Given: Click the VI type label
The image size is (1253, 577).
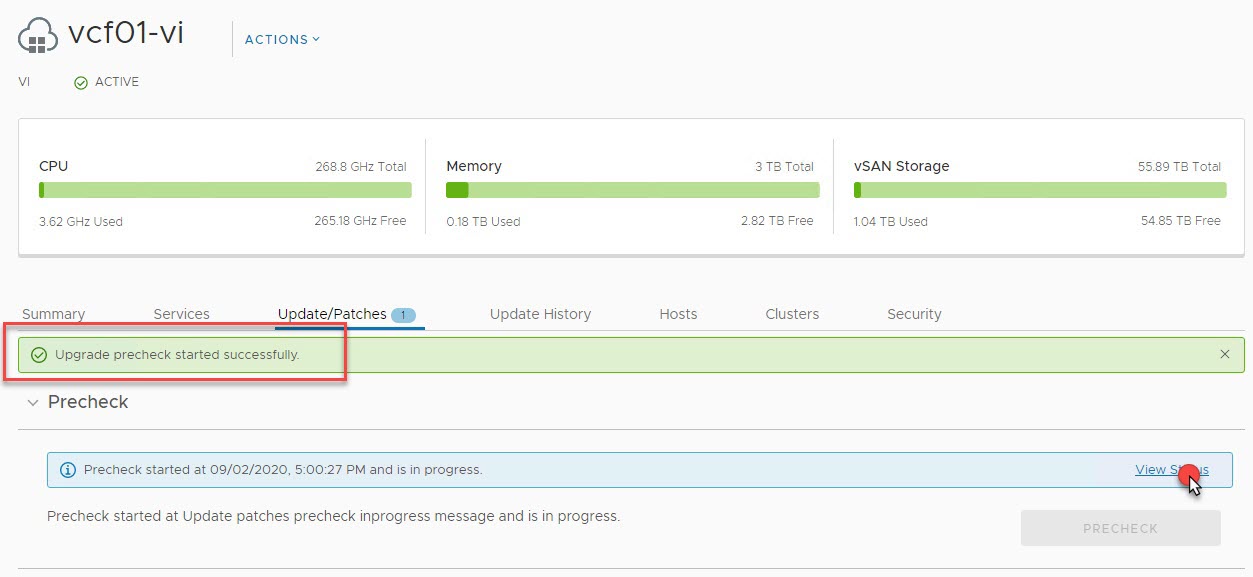Looking at the screenshot, I should [24, 82].
